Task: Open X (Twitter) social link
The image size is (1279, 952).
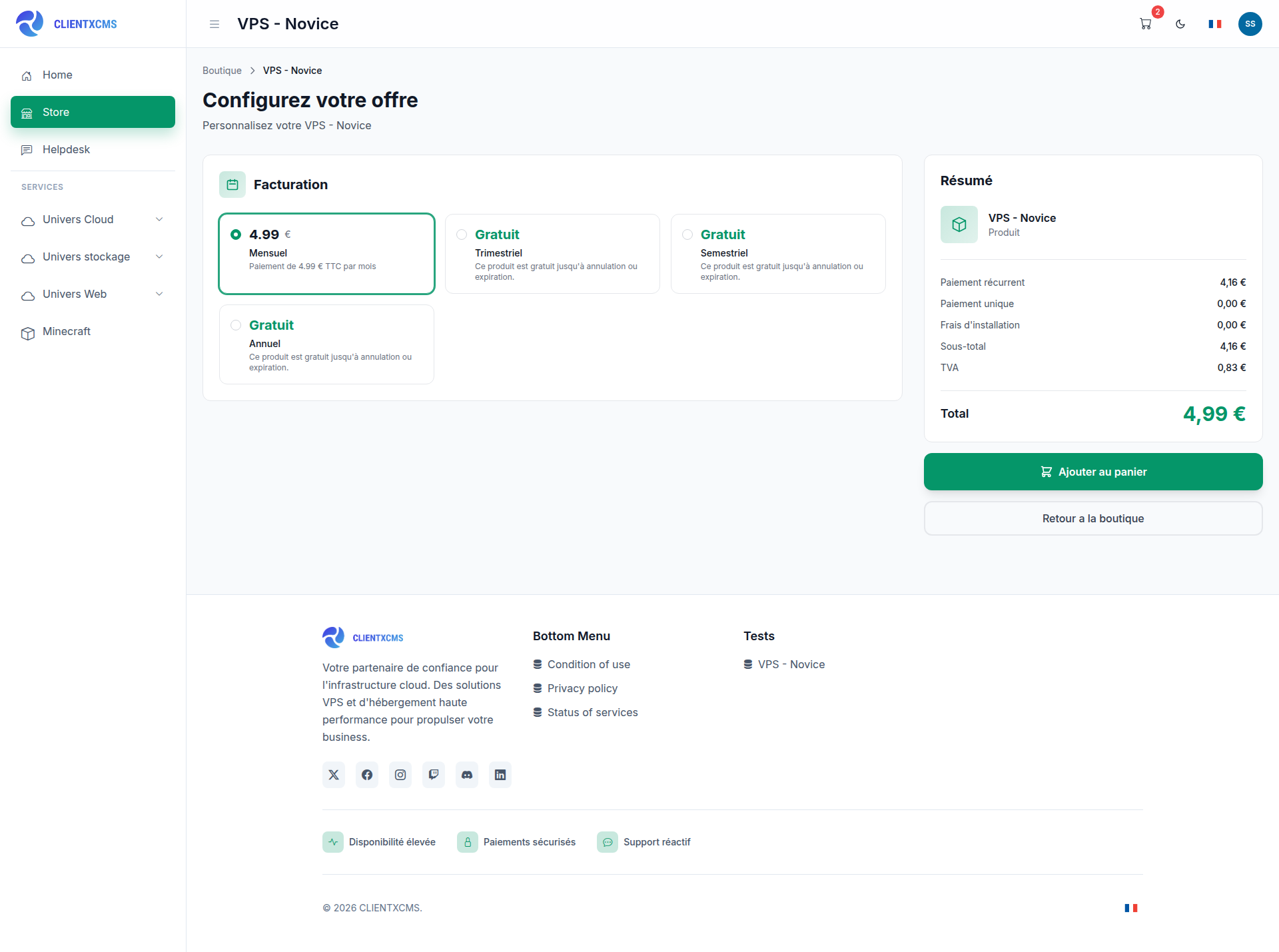Action: click(334, 775)
